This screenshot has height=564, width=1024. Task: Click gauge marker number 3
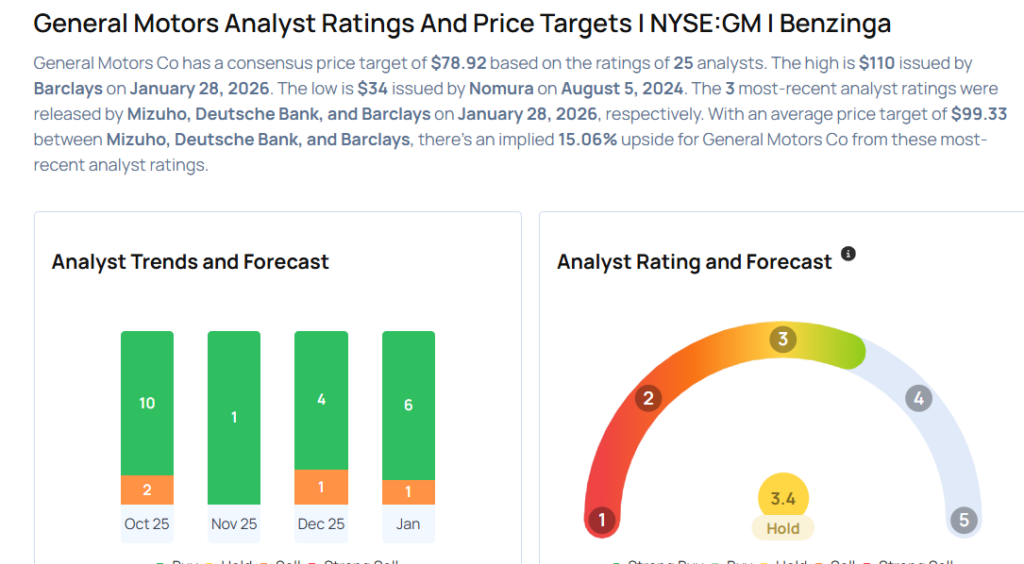click(x=783, y=339)
